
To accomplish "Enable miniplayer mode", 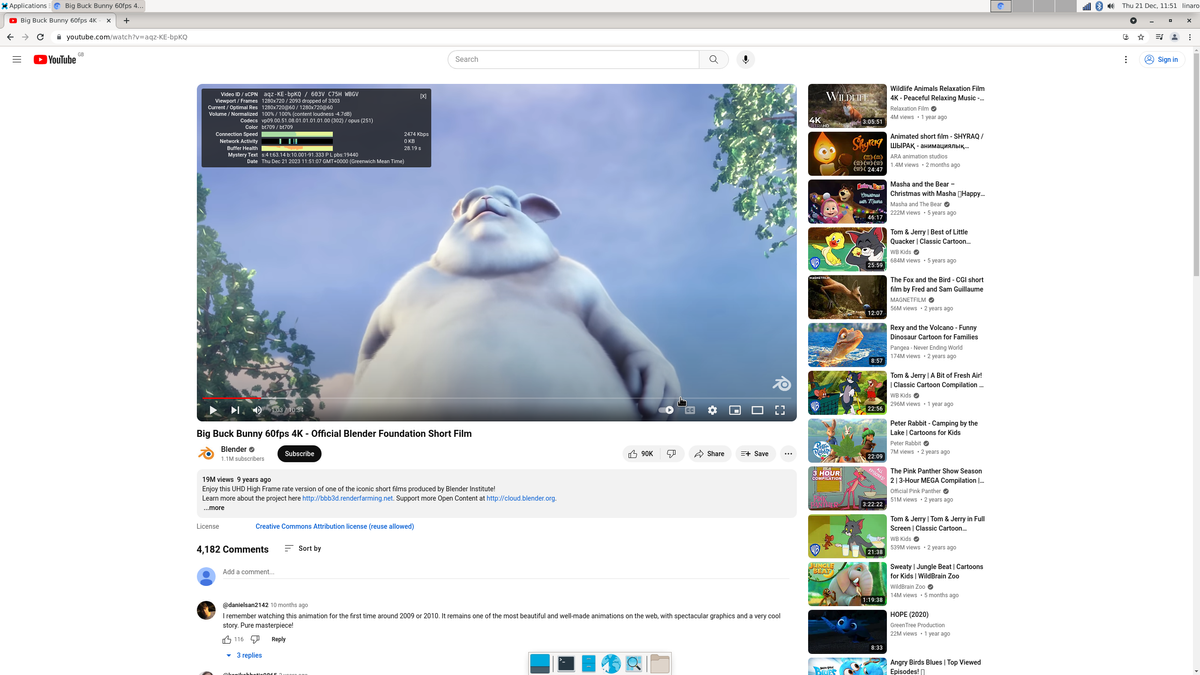I will 735,410.
